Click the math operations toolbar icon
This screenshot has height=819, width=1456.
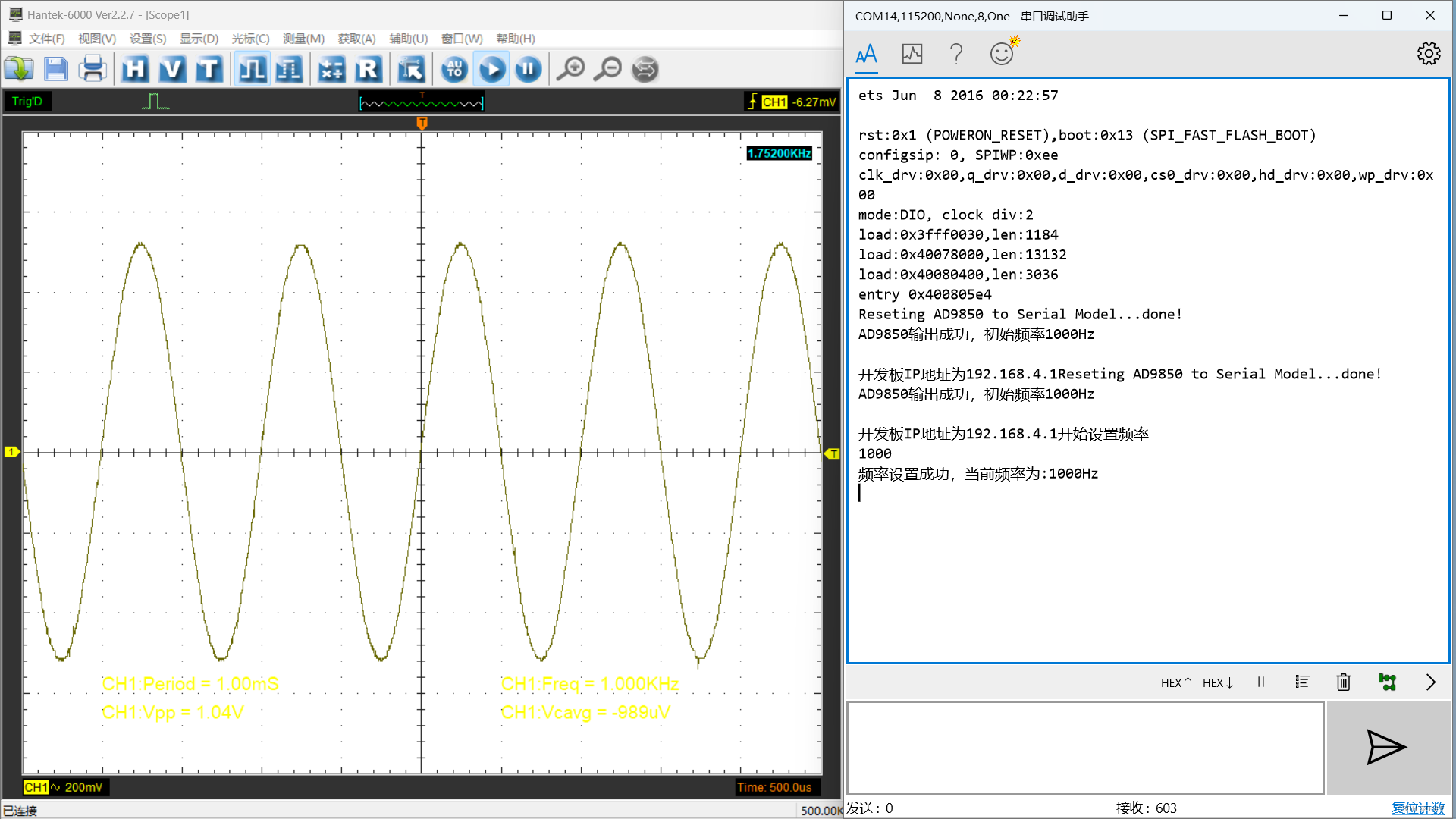[x=331, y=70]
